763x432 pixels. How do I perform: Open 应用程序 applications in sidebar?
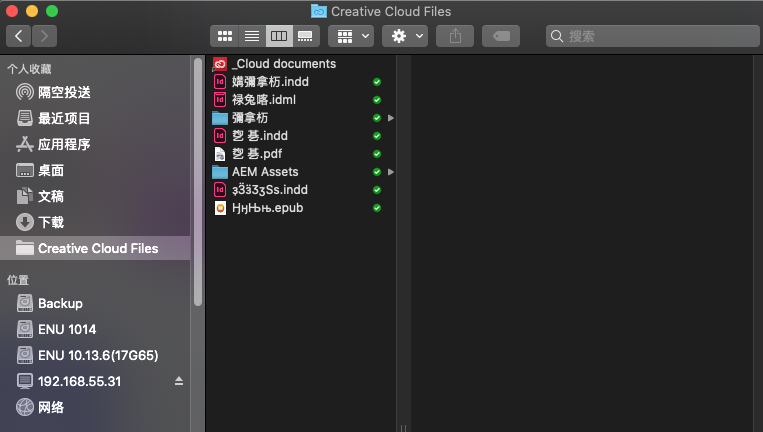tap(95, 144)
